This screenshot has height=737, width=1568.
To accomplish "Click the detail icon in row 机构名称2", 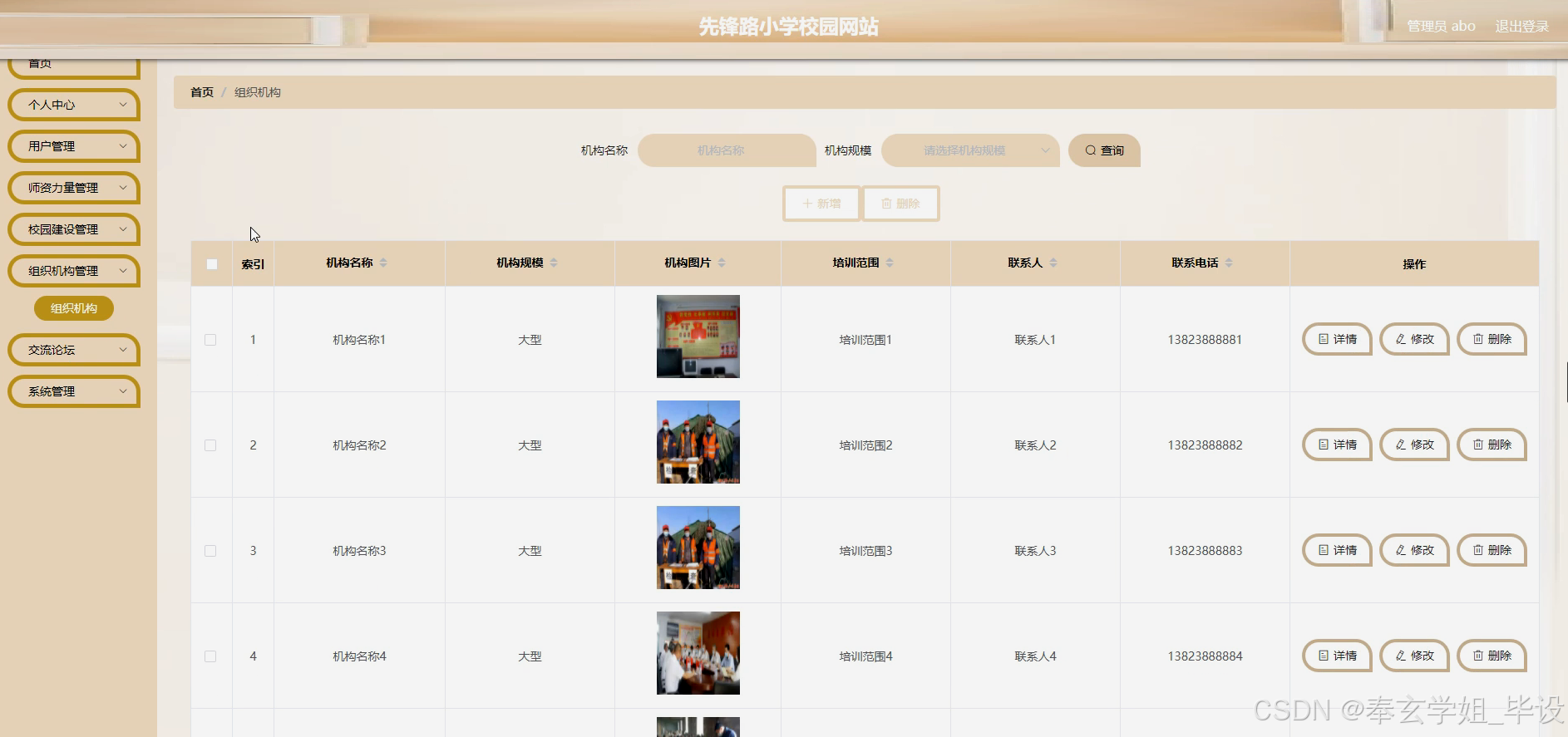I will pos(1324,445).
